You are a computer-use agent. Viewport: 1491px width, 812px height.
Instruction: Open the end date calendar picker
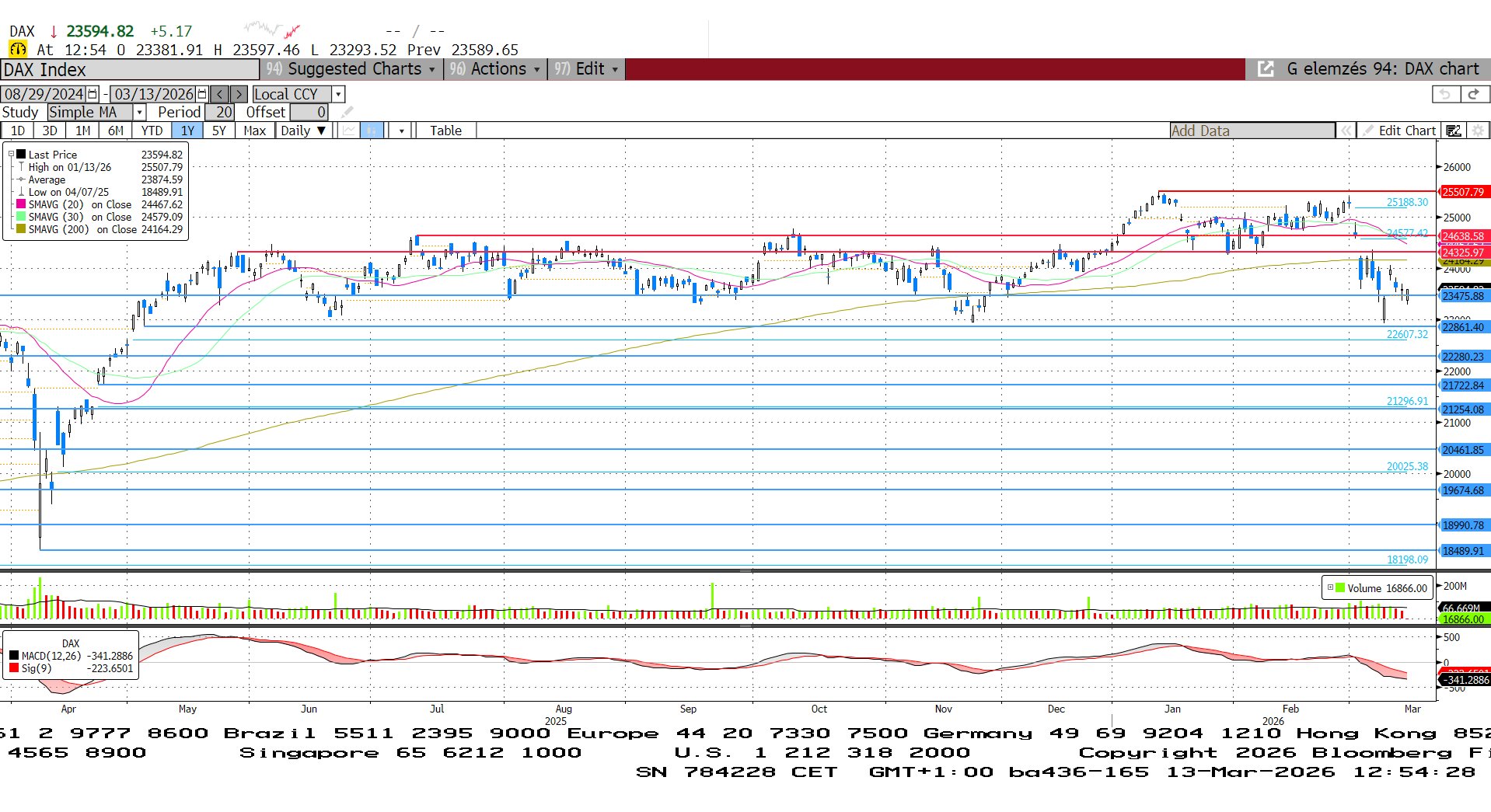click(x=202, y=94)
